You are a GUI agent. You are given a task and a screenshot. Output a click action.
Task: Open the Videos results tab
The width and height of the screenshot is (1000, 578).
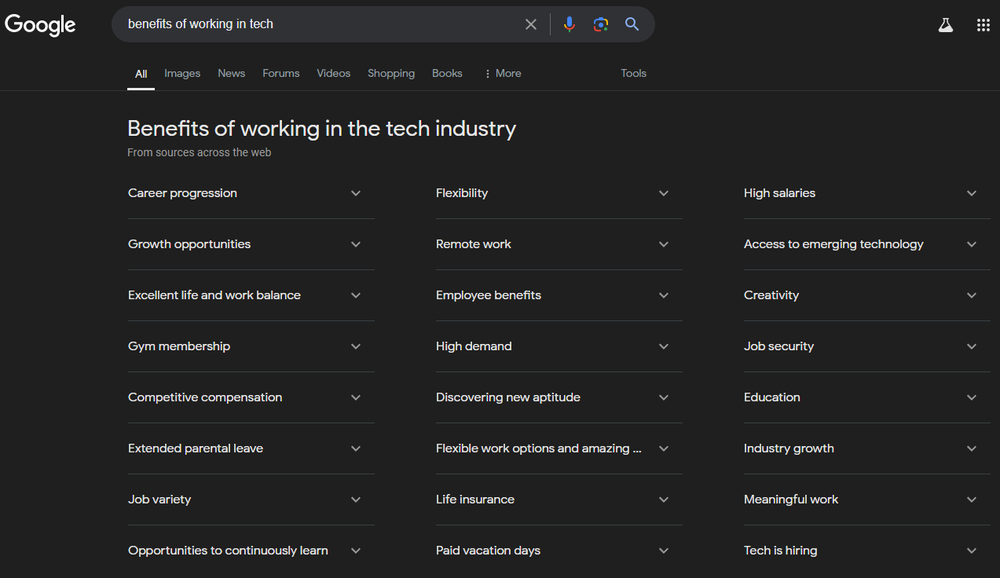pyautogui.click(x=333, y=73)
